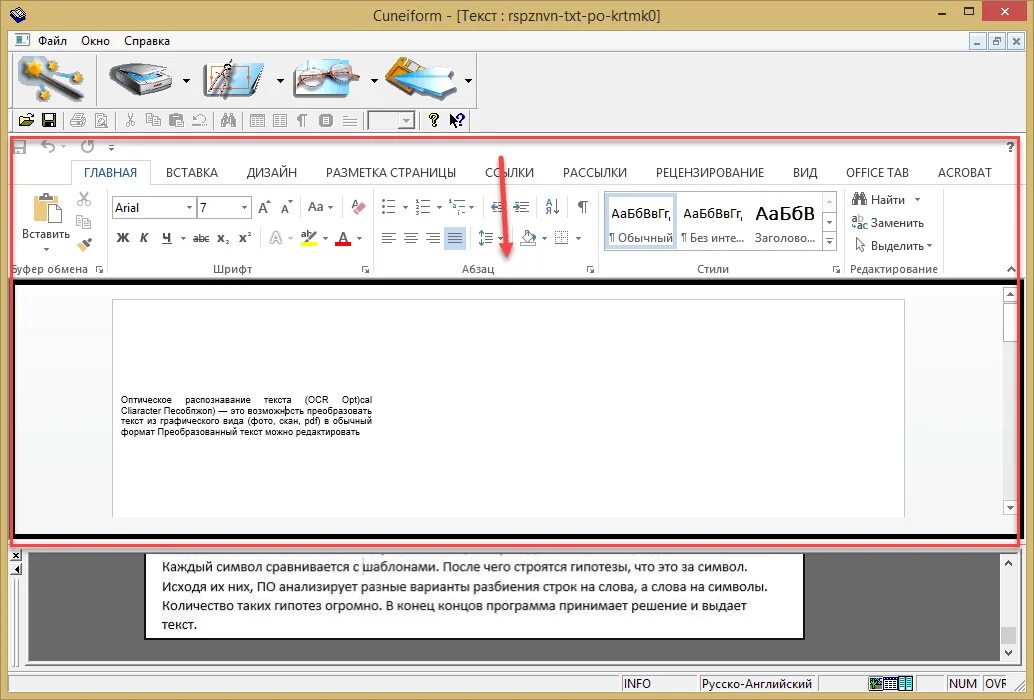Toggle italic К formatting
The image size is (1034, 700).
pos(144,238)
